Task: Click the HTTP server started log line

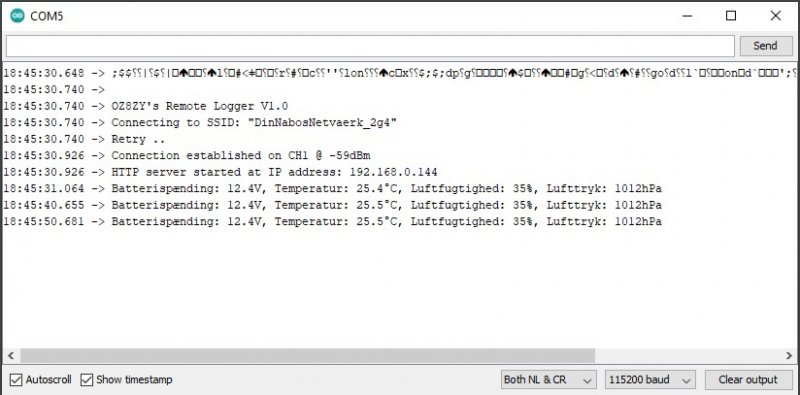Action: point(220,172)
